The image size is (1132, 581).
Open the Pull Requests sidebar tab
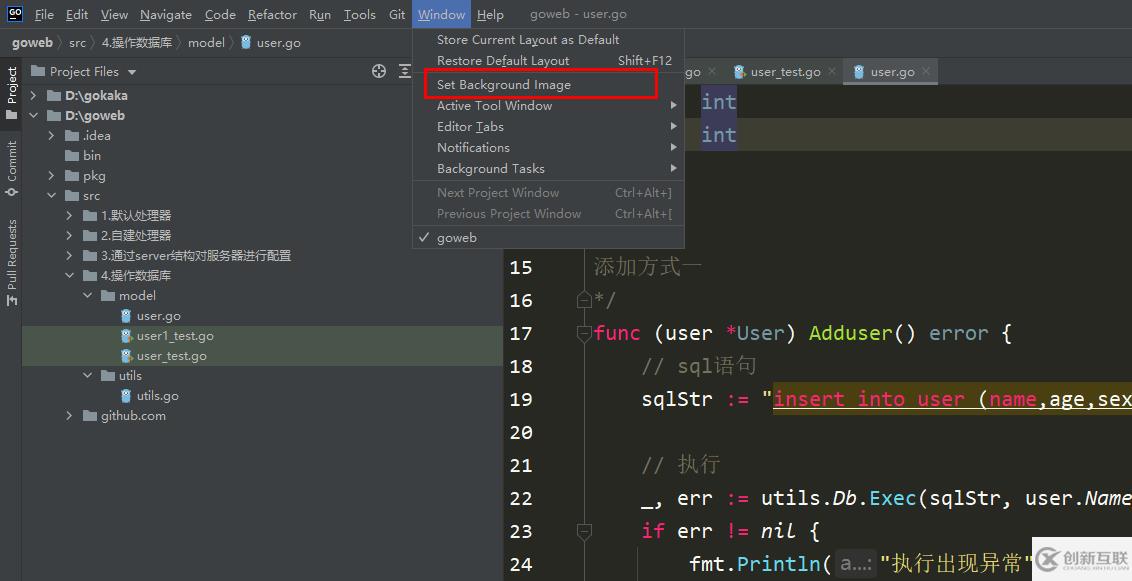[x=12, y=262]
